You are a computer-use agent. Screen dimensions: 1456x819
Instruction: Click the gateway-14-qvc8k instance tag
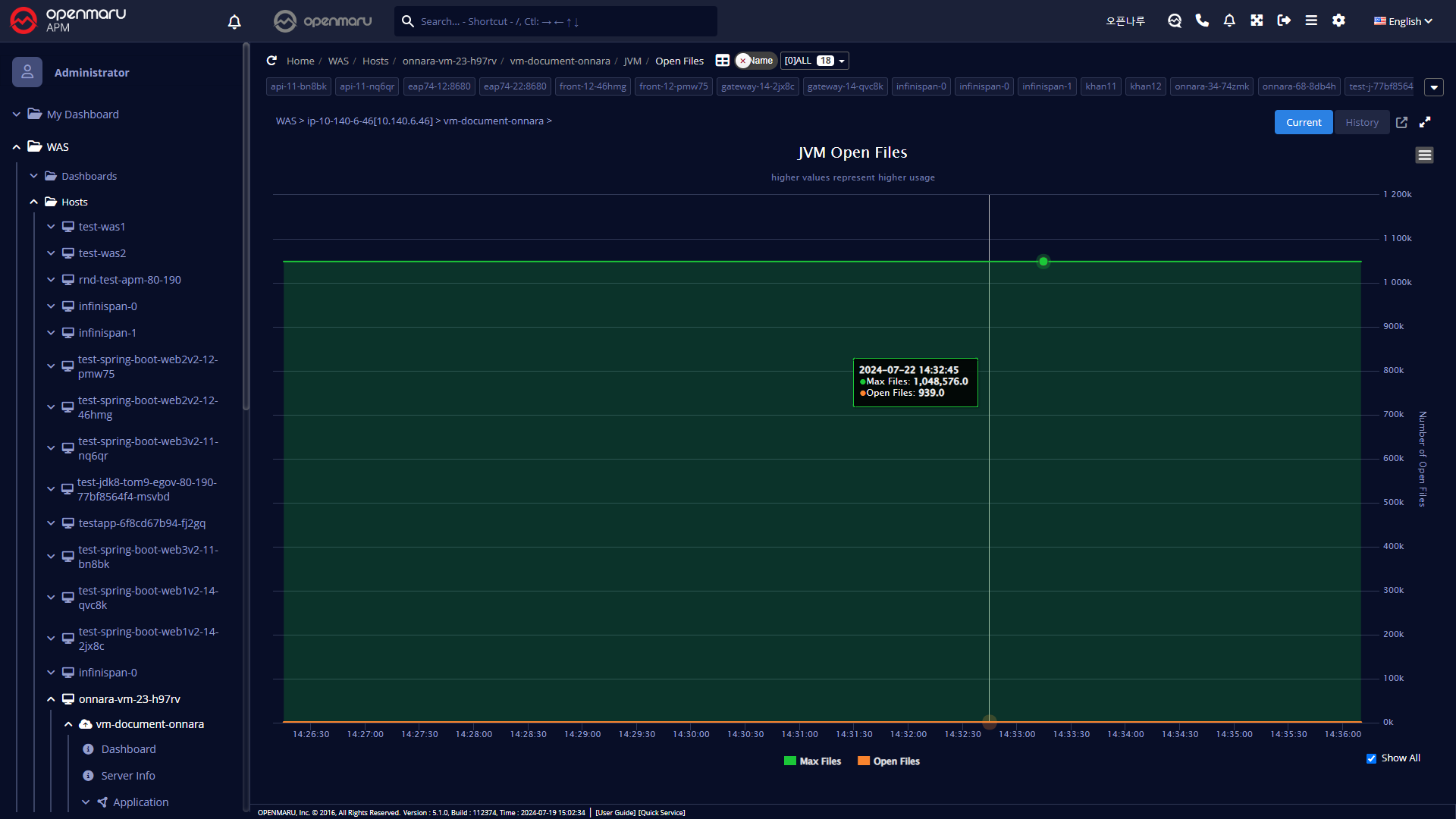pyautogui.click(x=845, y=86)
